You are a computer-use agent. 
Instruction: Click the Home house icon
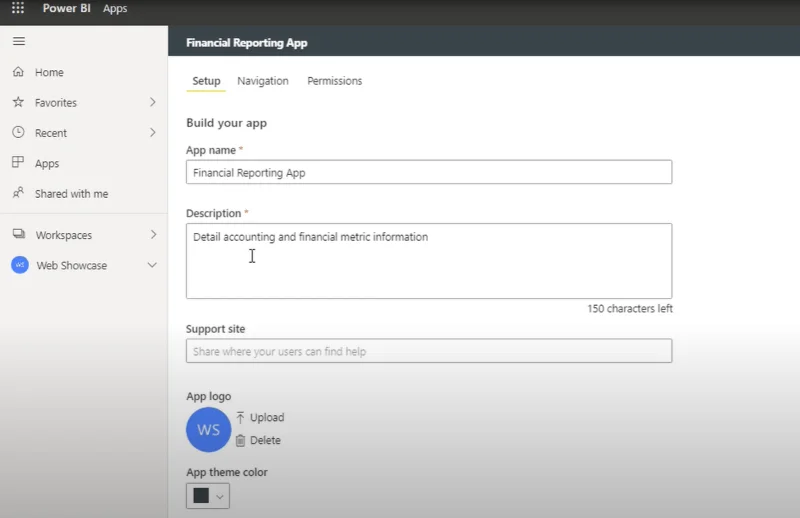[x=18, y=72]
